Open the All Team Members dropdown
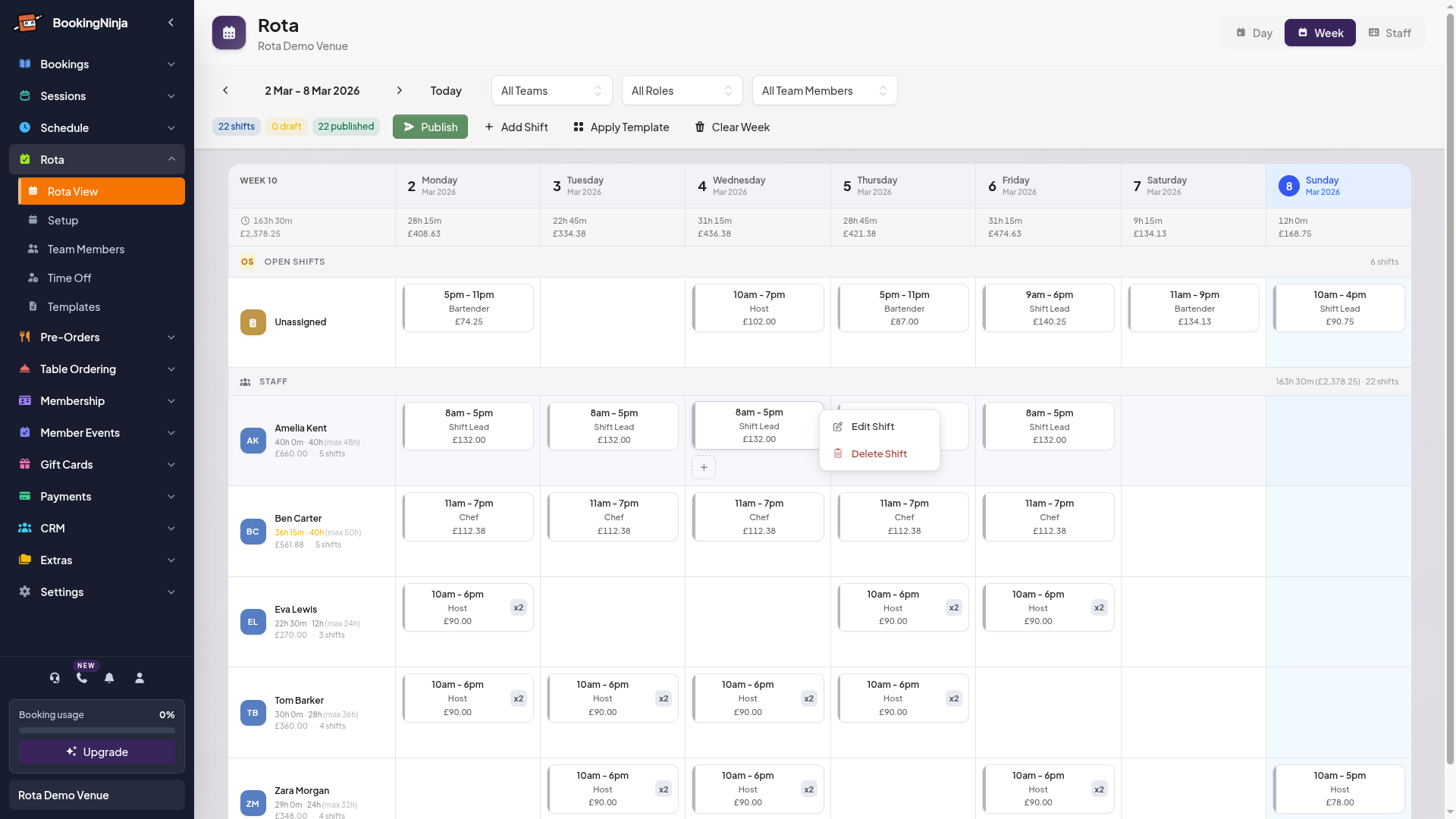1456x819 pixels. pyautogui.click(x=825, y=90)
